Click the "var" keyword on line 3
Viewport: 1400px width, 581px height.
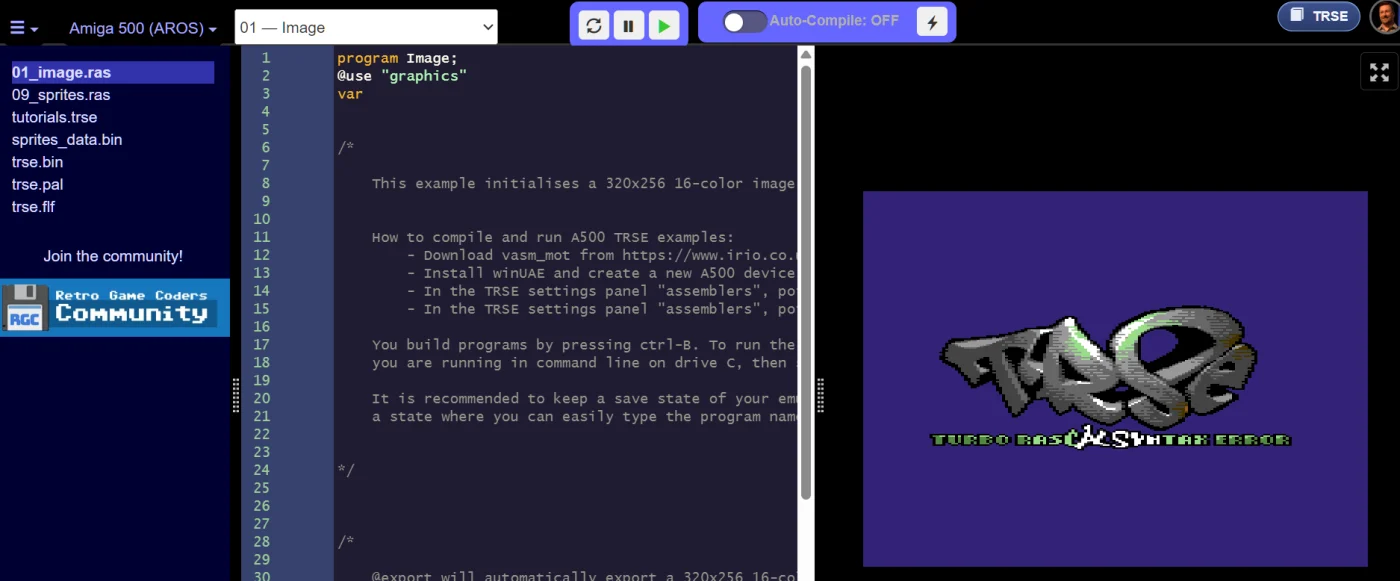[350, 94]
